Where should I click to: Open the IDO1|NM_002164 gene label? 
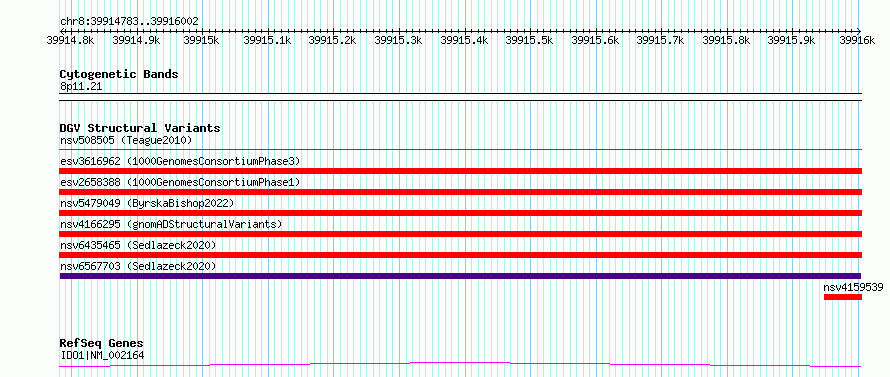(102, 356)
